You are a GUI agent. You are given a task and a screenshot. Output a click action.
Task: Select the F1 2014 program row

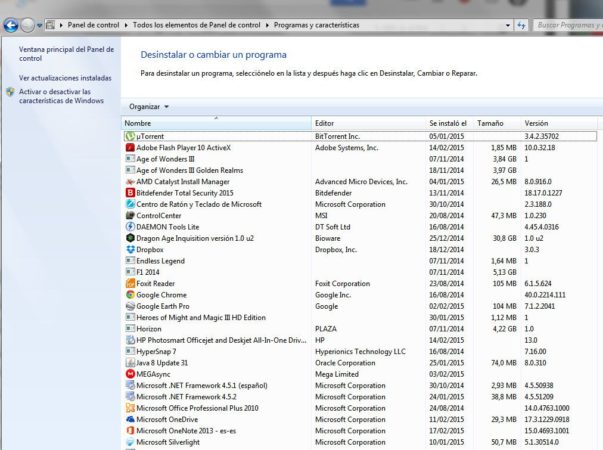point(360,272)
